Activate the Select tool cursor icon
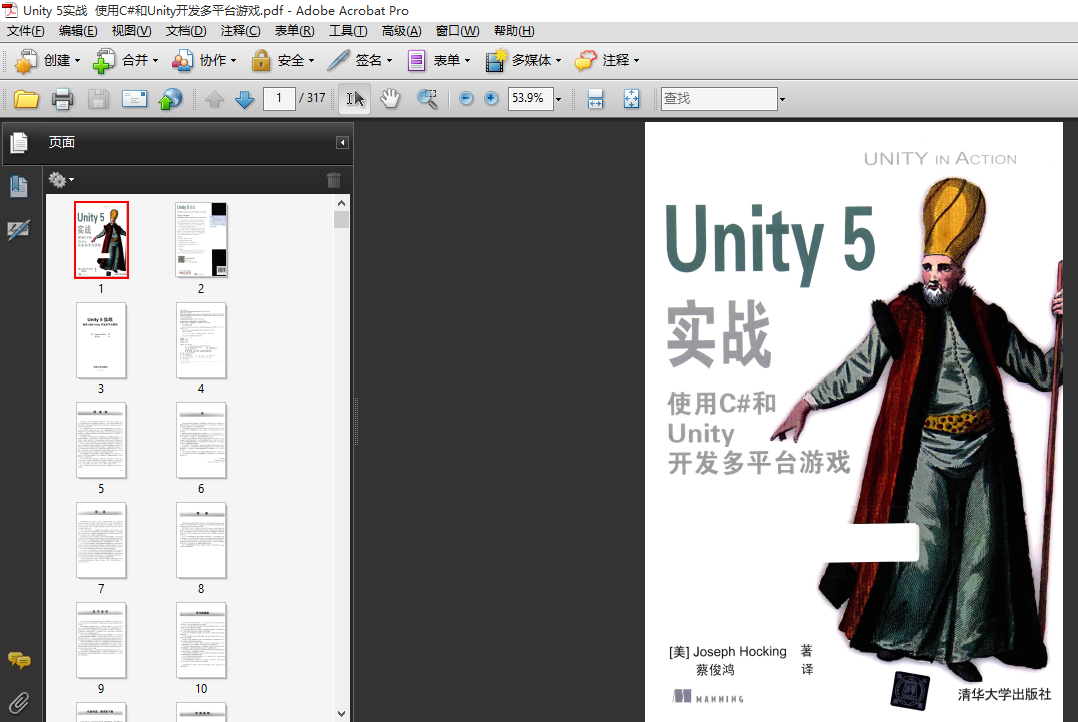 [x=355, y=99]
